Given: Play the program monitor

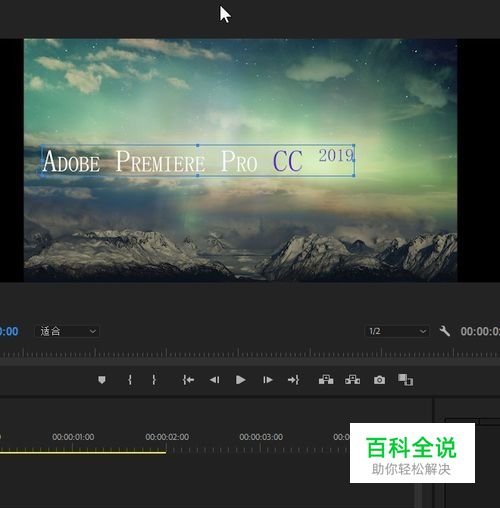Looking at the screenshot, I should pyautogui.click(x=240, y=380).
